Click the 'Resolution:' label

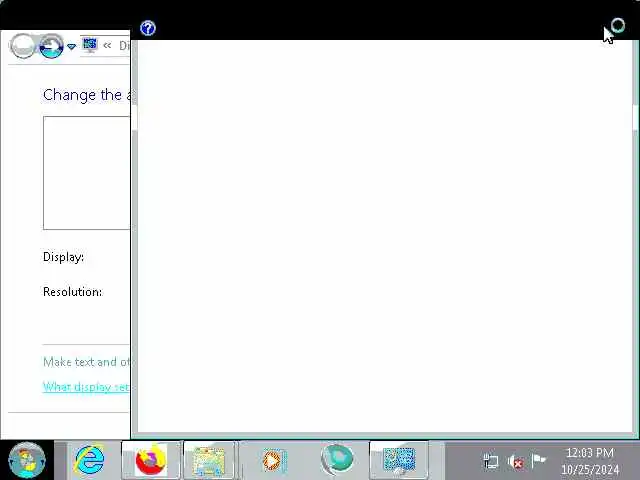click(x=73, y=292)
